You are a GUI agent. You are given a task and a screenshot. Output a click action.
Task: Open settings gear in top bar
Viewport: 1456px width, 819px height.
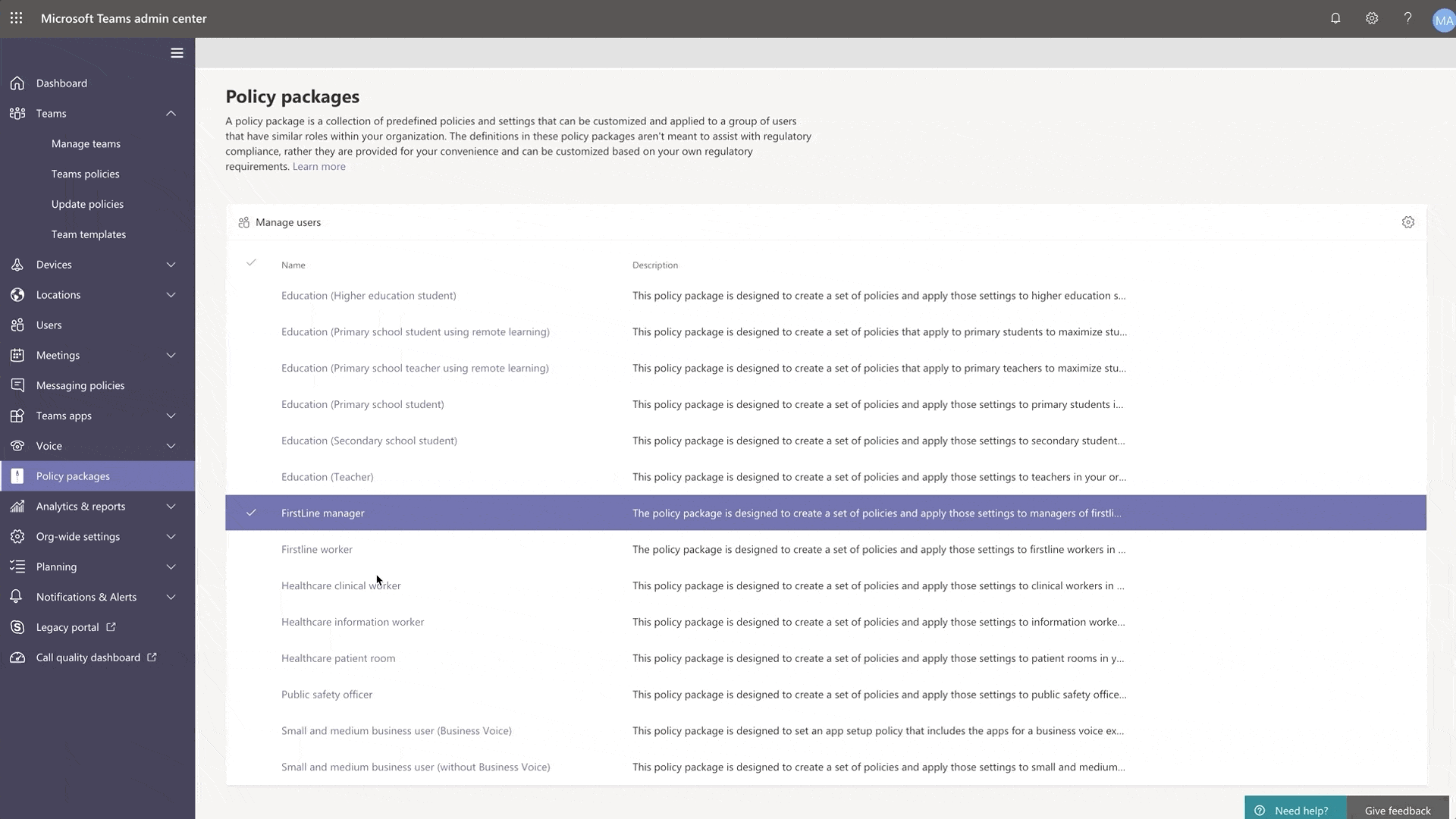(x=1372, y=18)
